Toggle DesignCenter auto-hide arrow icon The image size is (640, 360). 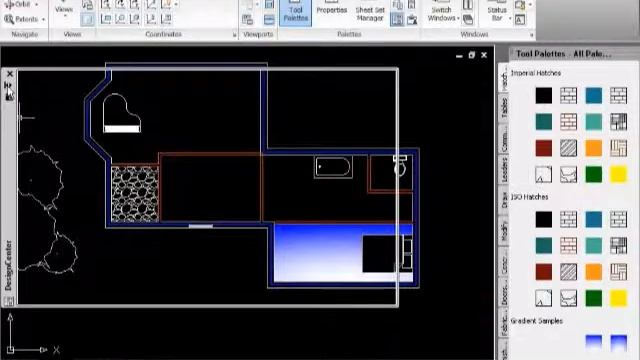pos(7,85)
